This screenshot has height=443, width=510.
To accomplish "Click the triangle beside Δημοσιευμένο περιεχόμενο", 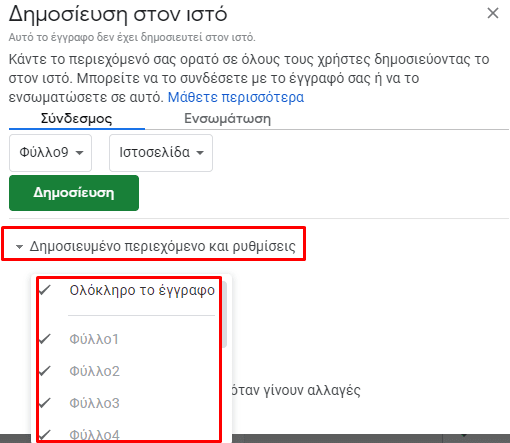I will pos(19,247).
